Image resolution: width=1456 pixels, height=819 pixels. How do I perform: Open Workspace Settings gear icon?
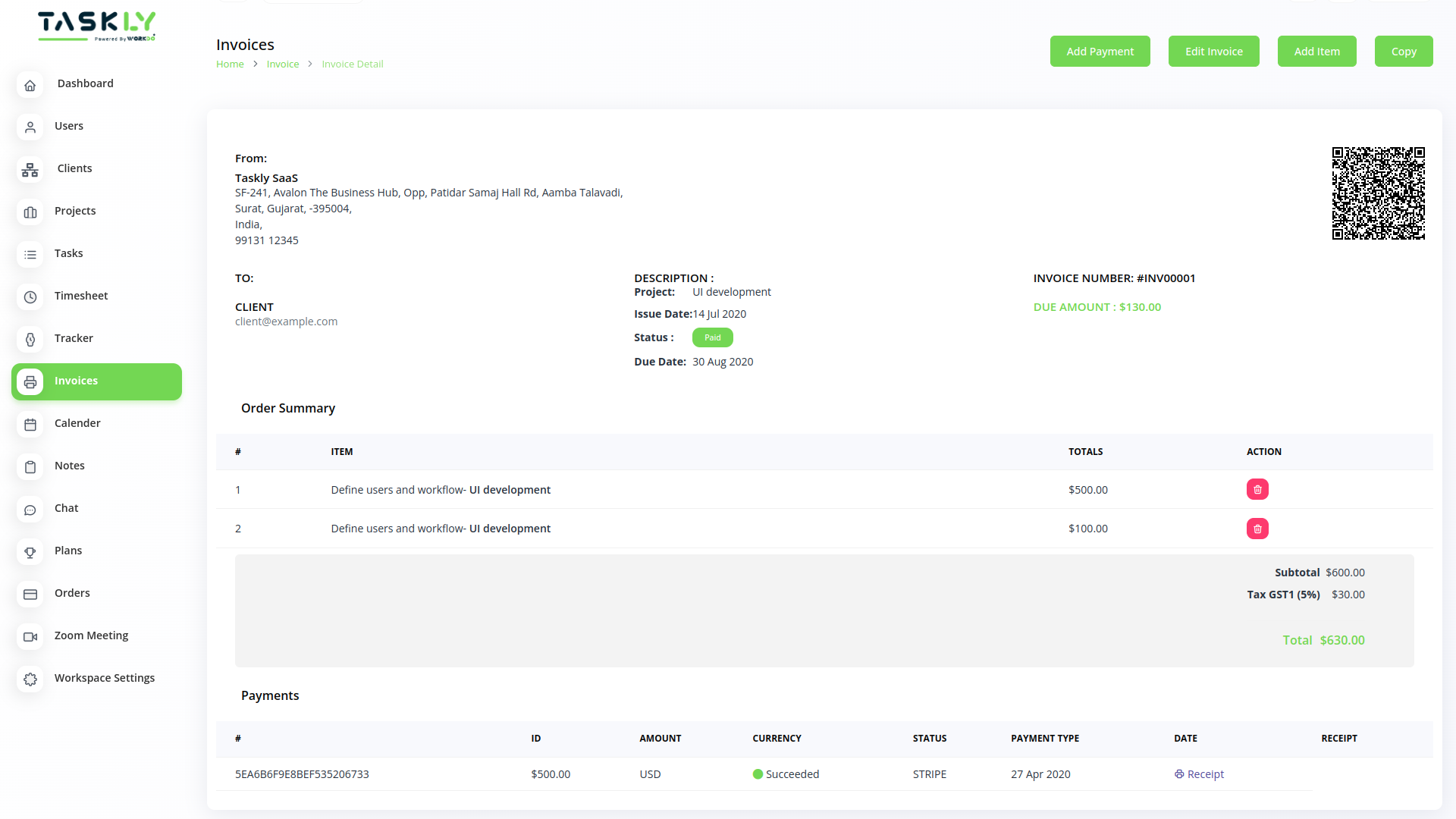[30, 679]
